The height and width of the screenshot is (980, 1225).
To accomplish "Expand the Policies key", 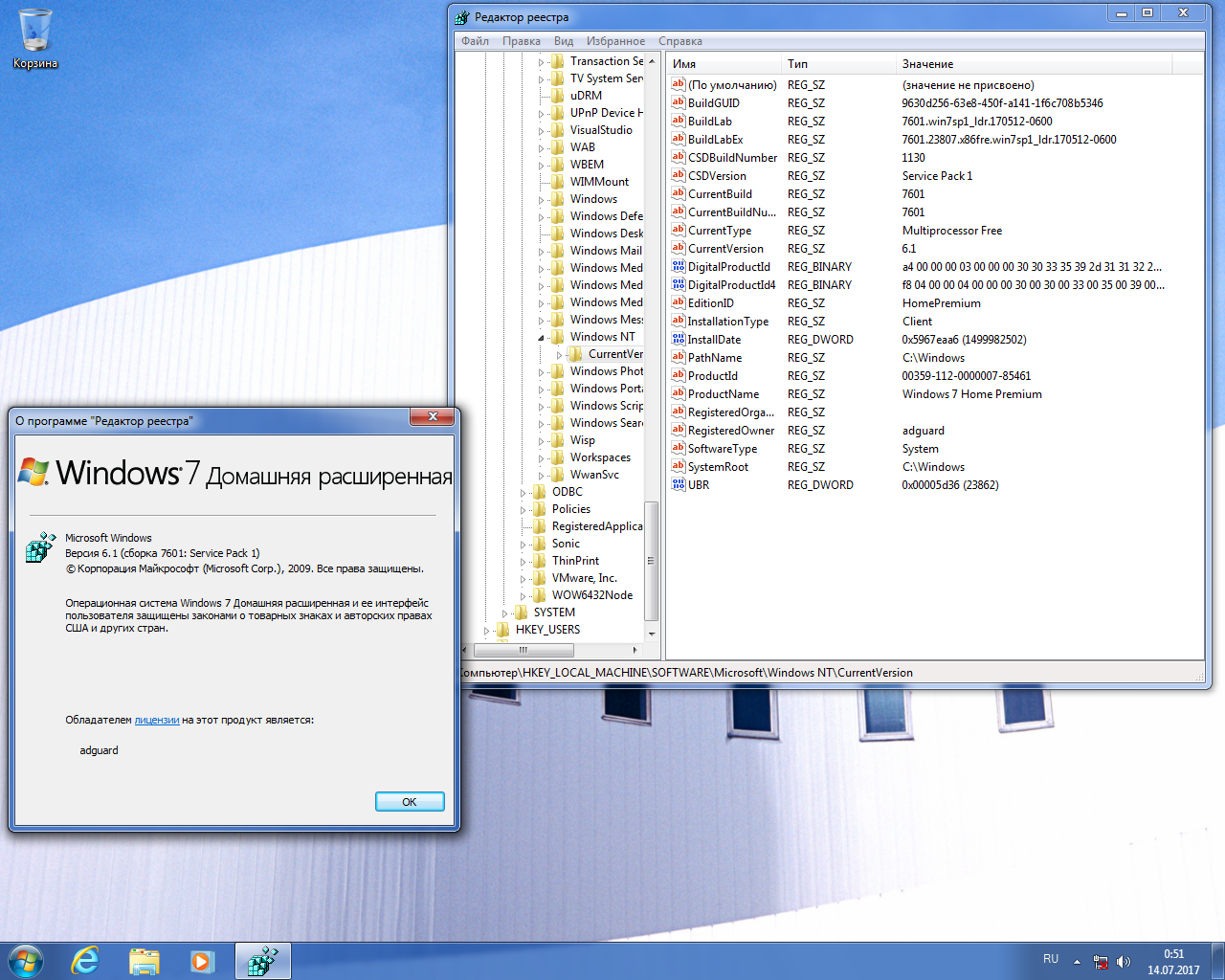I will (x=523, y=510).
